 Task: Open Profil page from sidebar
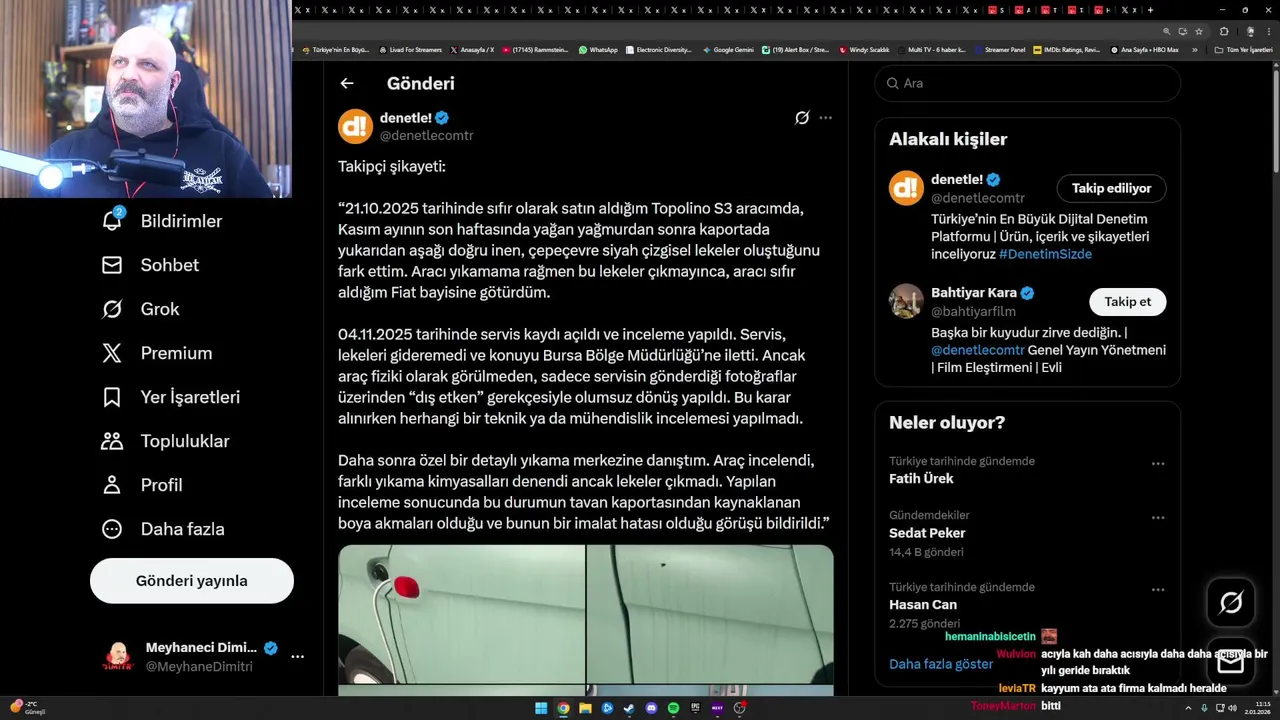coord(142,485)
